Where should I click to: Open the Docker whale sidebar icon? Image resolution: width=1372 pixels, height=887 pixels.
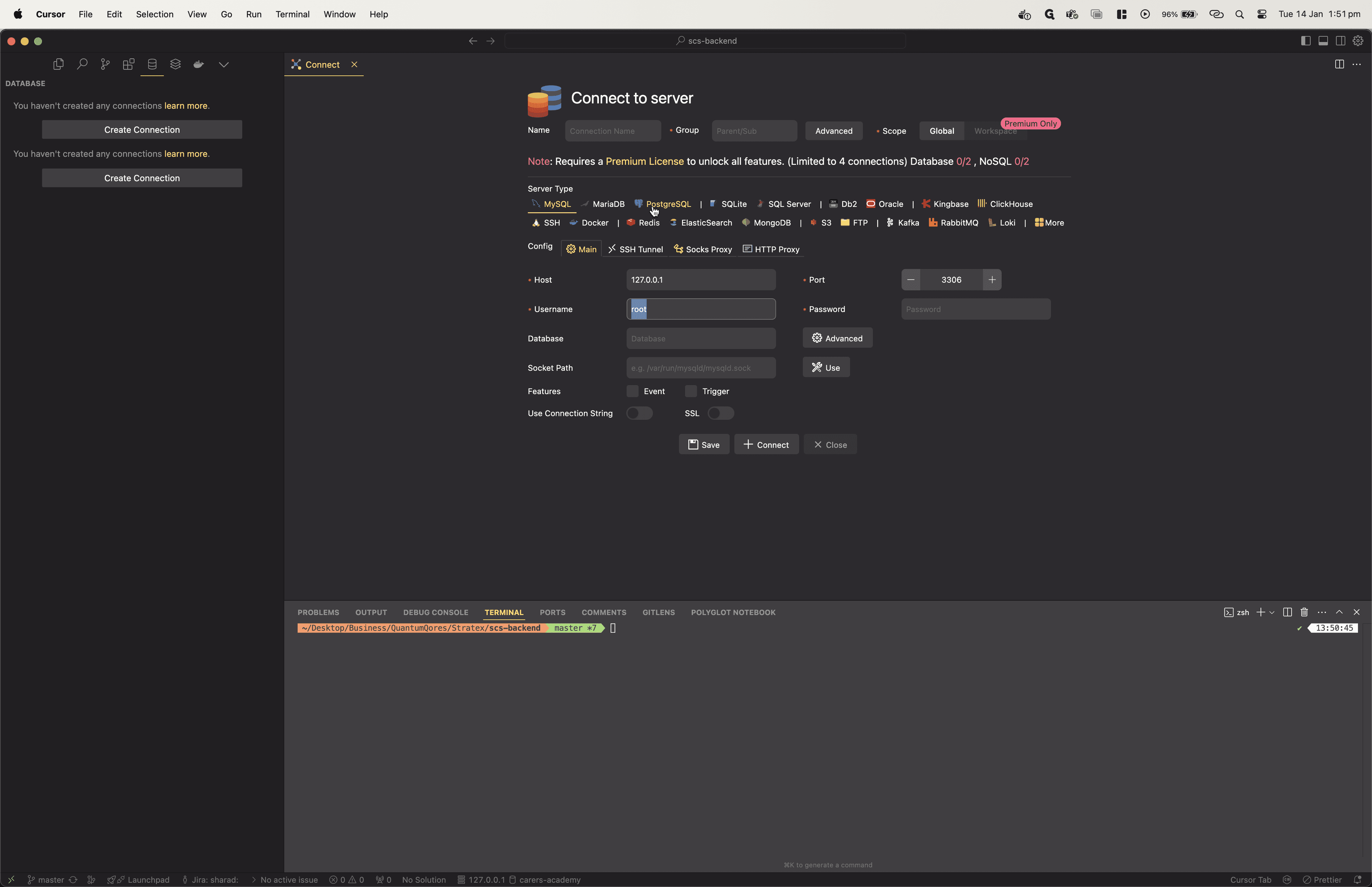pyautogui.click(x=199, y=65)
